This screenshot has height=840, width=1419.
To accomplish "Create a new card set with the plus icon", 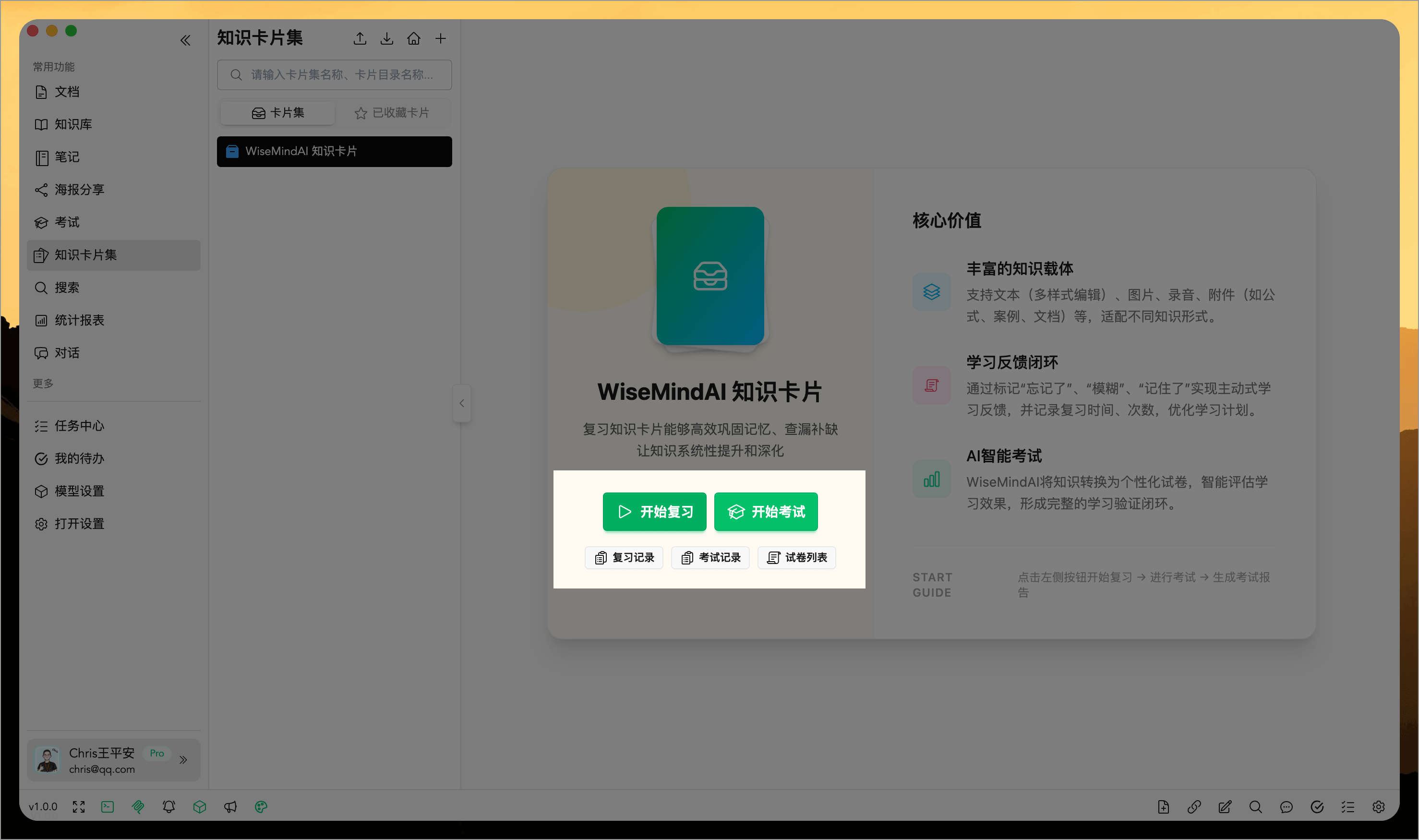I will [x=441, y=38].
